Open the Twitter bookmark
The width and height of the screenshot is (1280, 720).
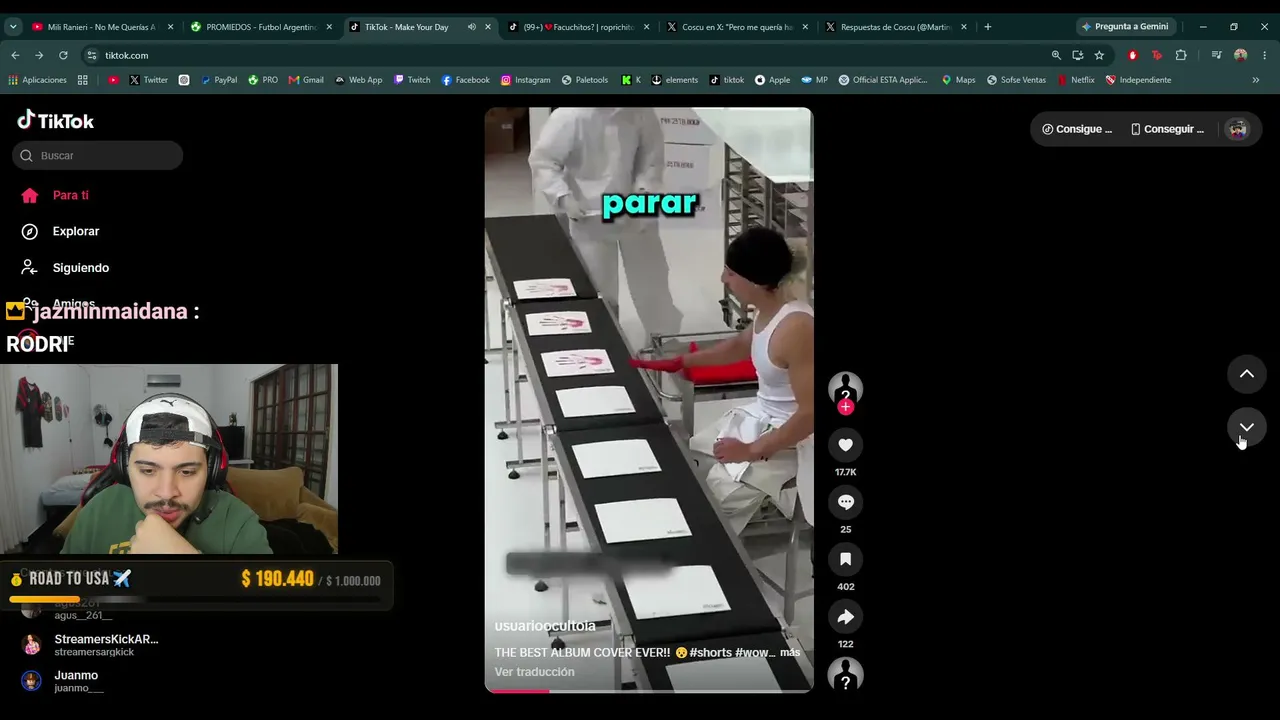(148, 80)
